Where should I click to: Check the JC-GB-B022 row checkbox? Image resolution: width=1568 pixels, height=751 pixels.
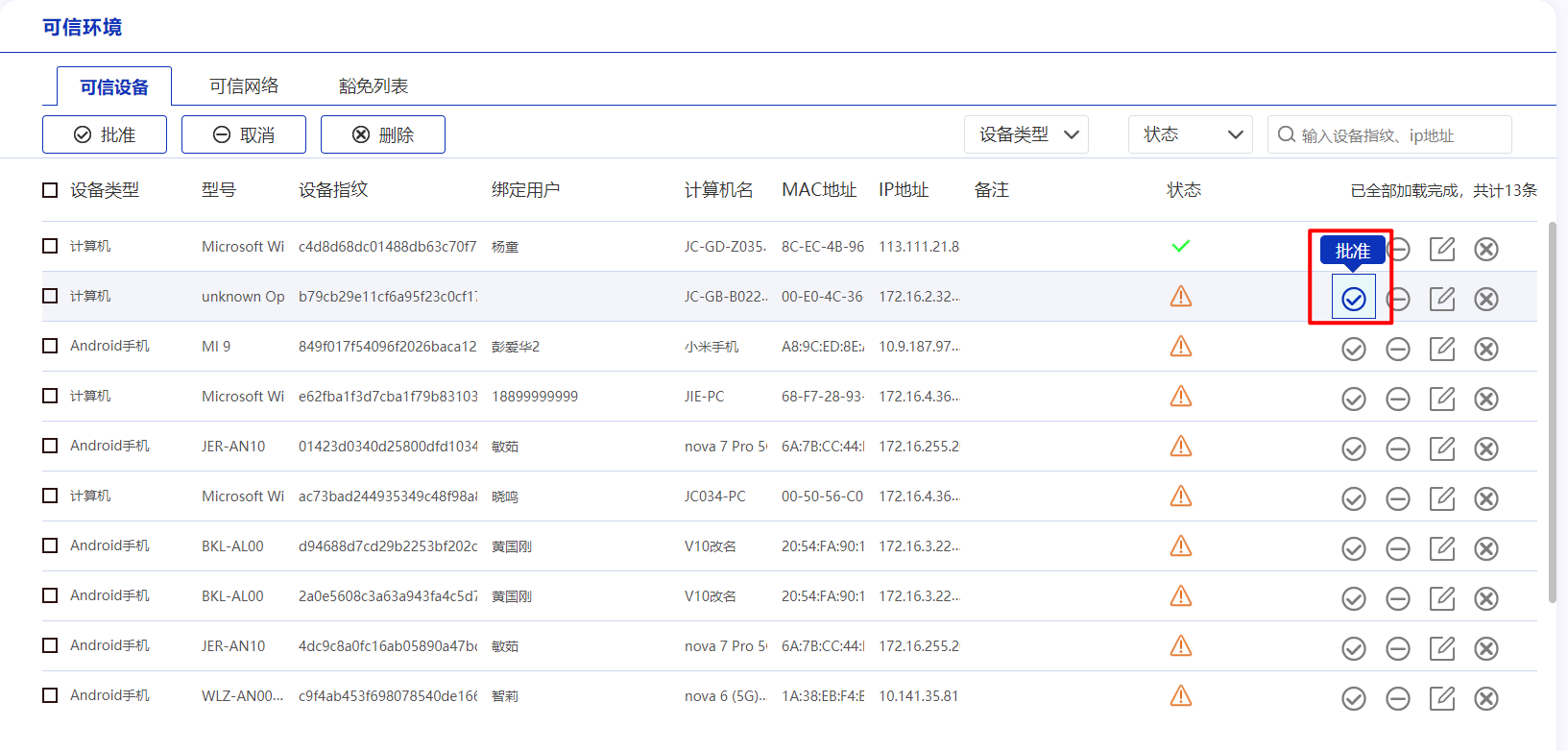click(x=50, y=296)
